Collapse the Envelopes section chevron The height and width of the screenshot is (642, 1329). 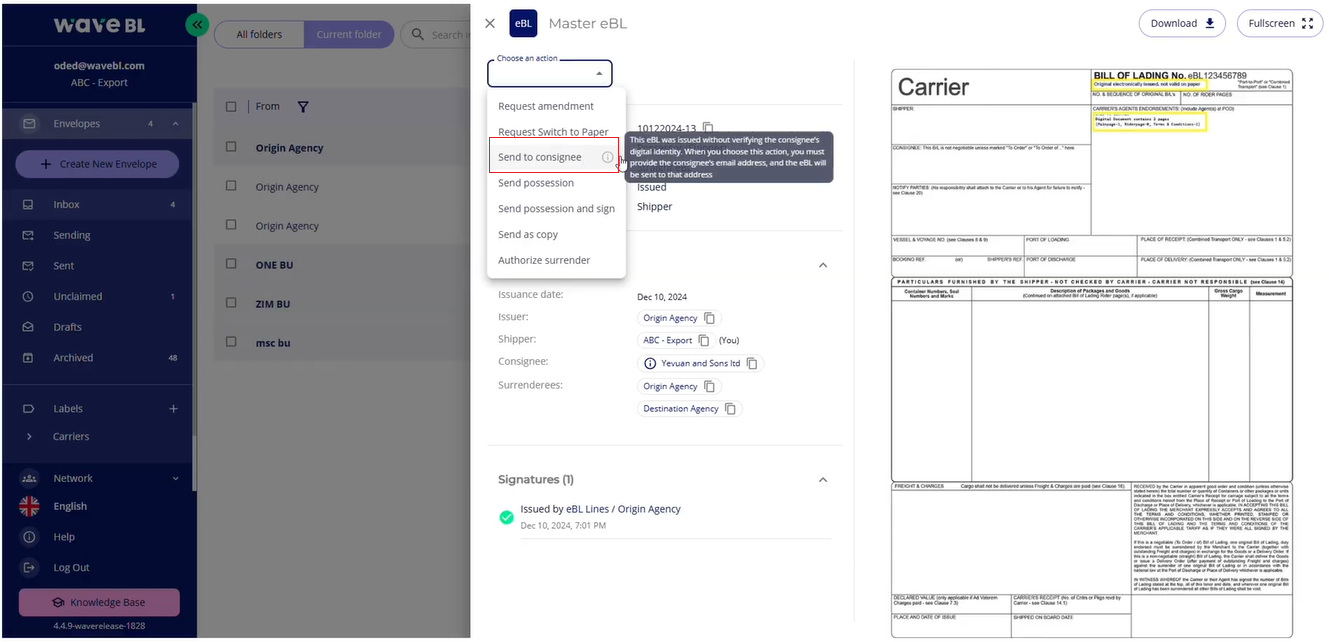(x=175, y=124)
